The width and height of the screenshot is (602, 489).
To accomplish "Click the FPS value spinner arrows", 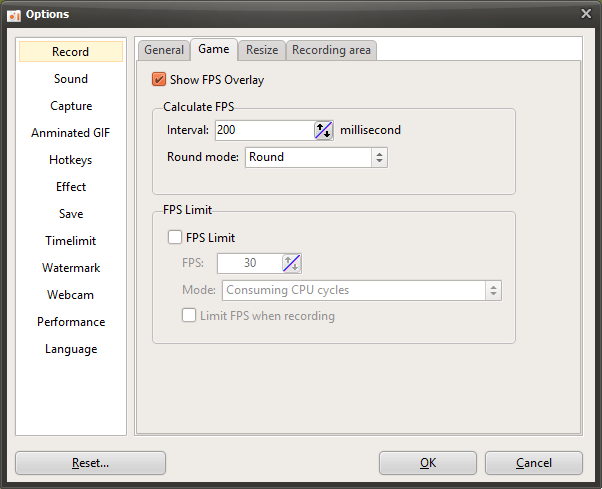I will tap(291, 263).
